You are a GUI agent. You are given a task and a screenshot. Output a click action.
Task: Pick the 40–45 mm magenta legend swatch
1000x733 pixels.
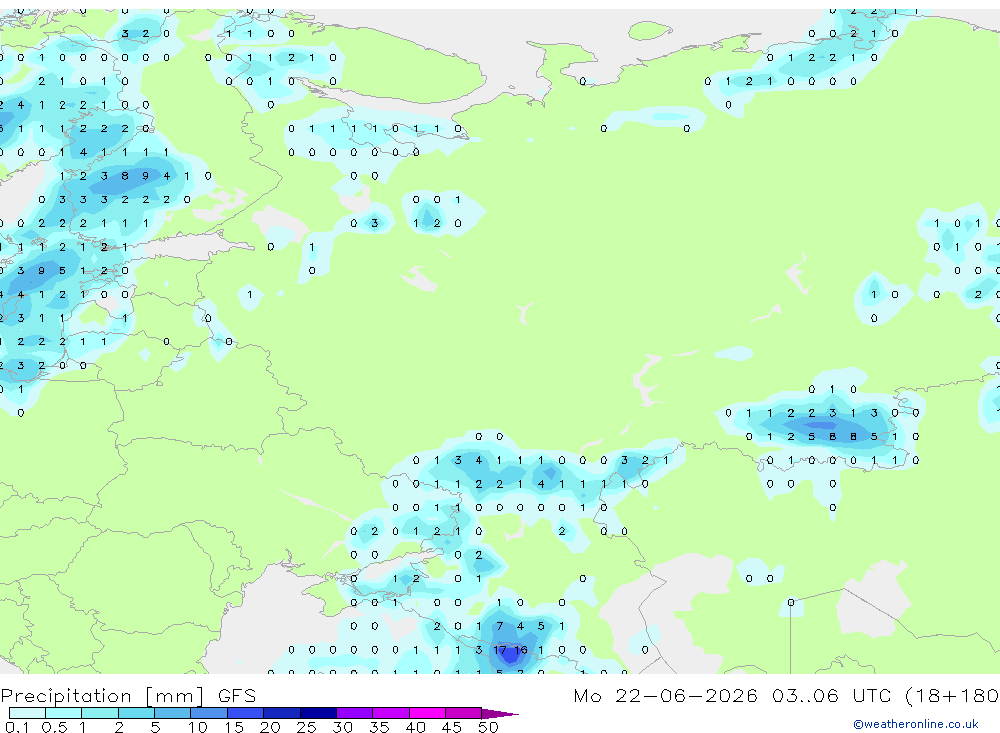427,713
